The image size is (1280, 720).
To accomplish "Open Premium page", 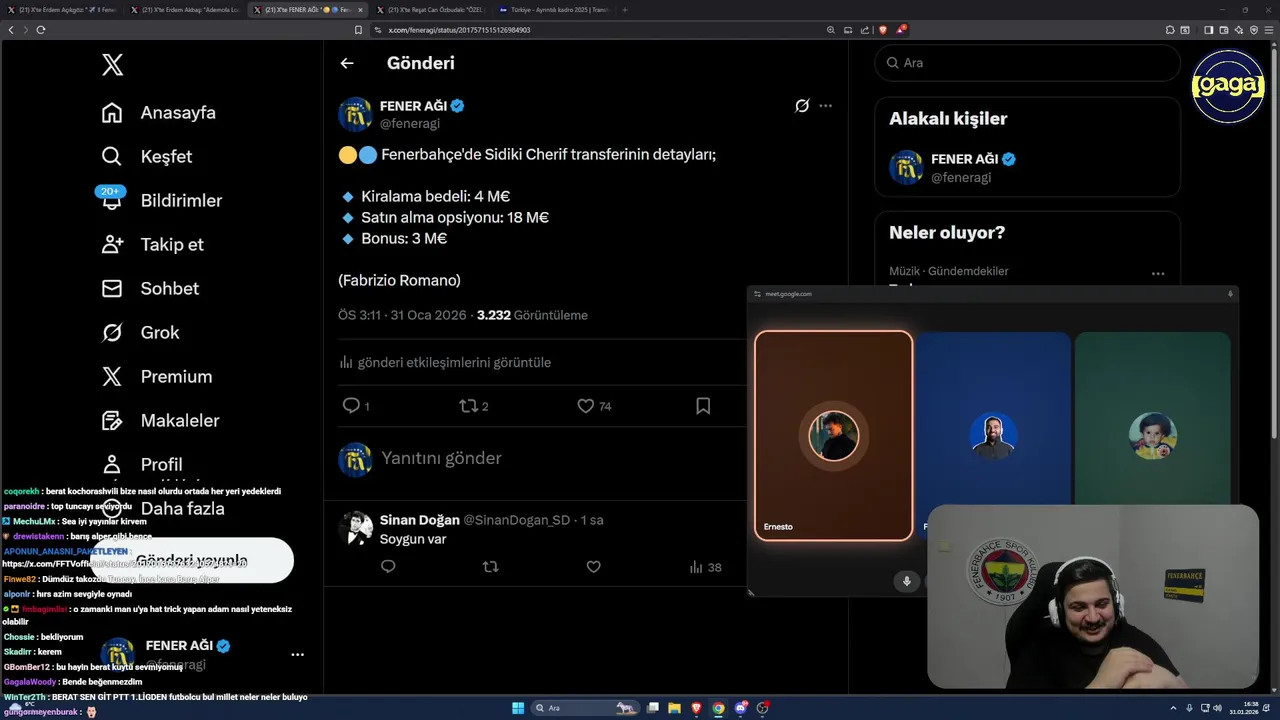I will coord(157,377).
